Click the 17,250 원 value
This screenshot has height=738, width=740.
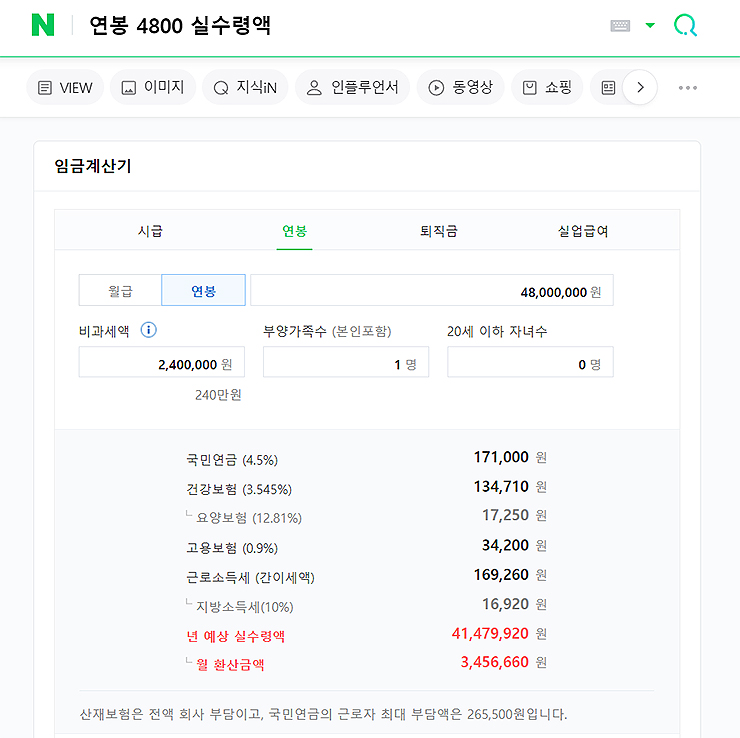514,515
